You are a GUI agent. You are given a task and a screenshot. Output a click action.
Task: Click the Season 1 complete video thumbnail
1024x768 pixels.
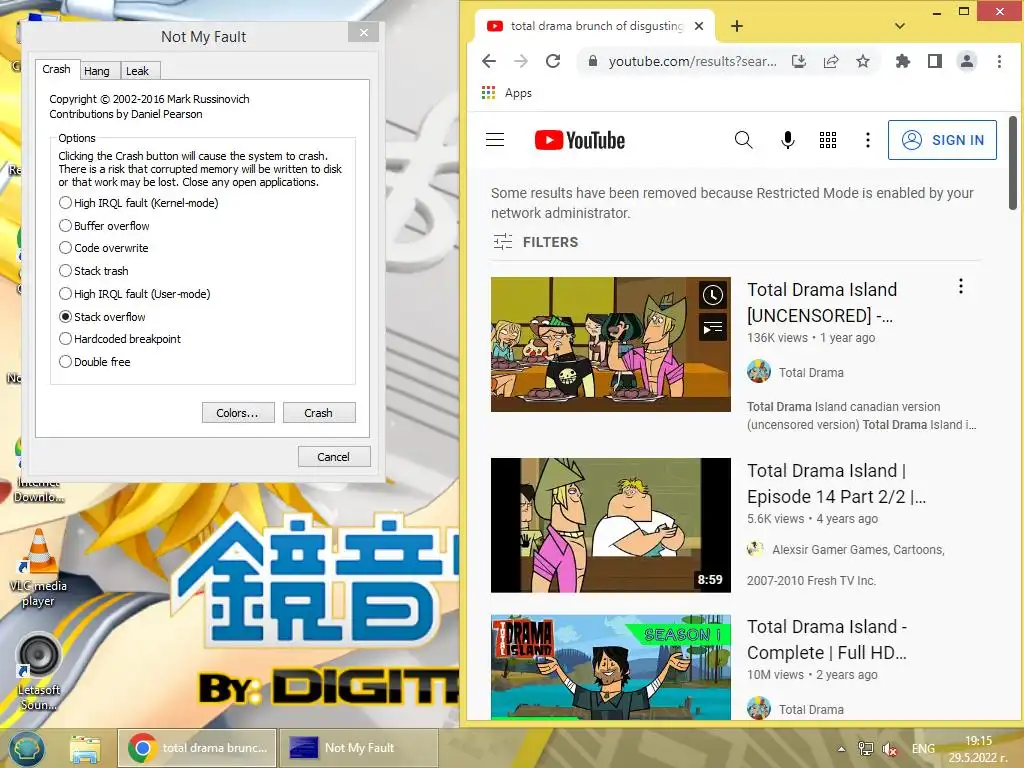click(x=611, y=667)
